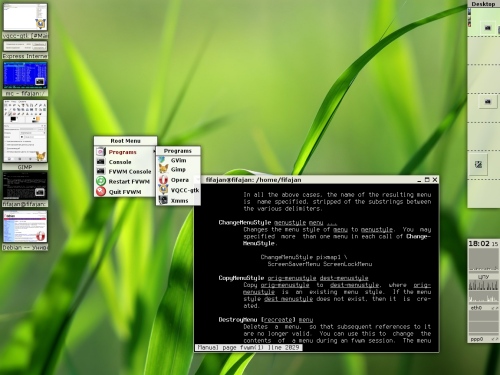Open the mc - fifajan window thumbnail
This screenshot has height=375, width=500.
25,75
